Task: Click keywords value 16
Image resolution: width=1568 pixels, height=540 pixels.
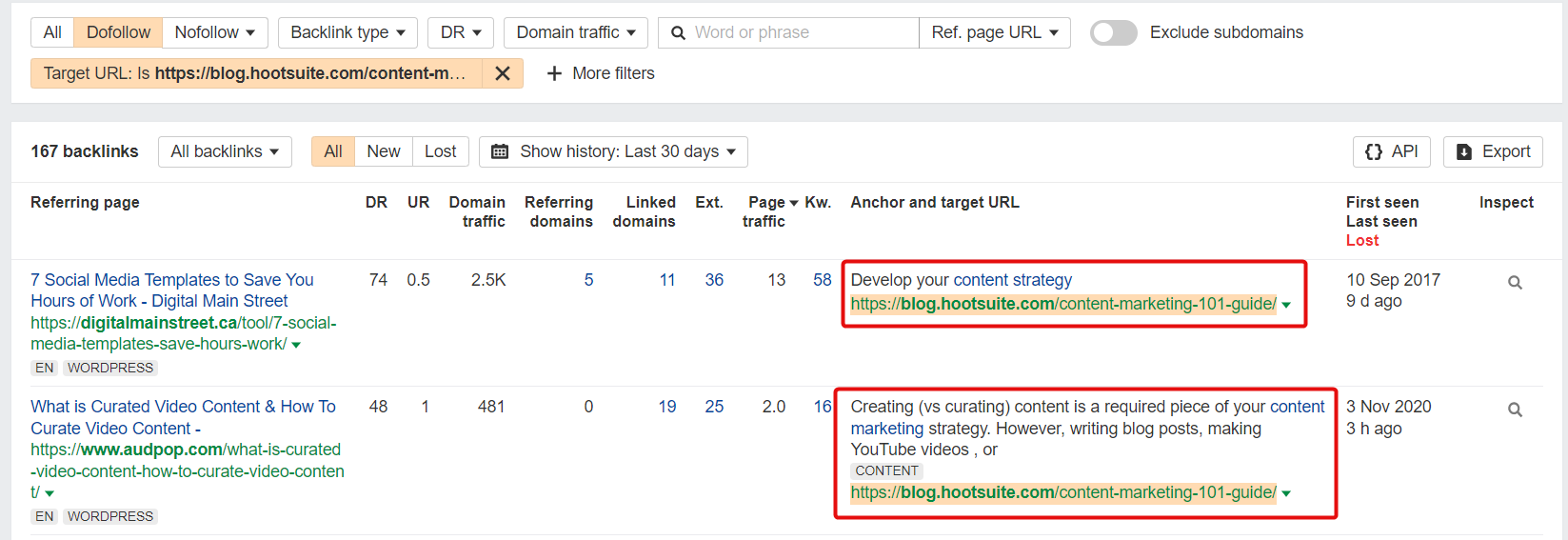Action: point(823,407)
